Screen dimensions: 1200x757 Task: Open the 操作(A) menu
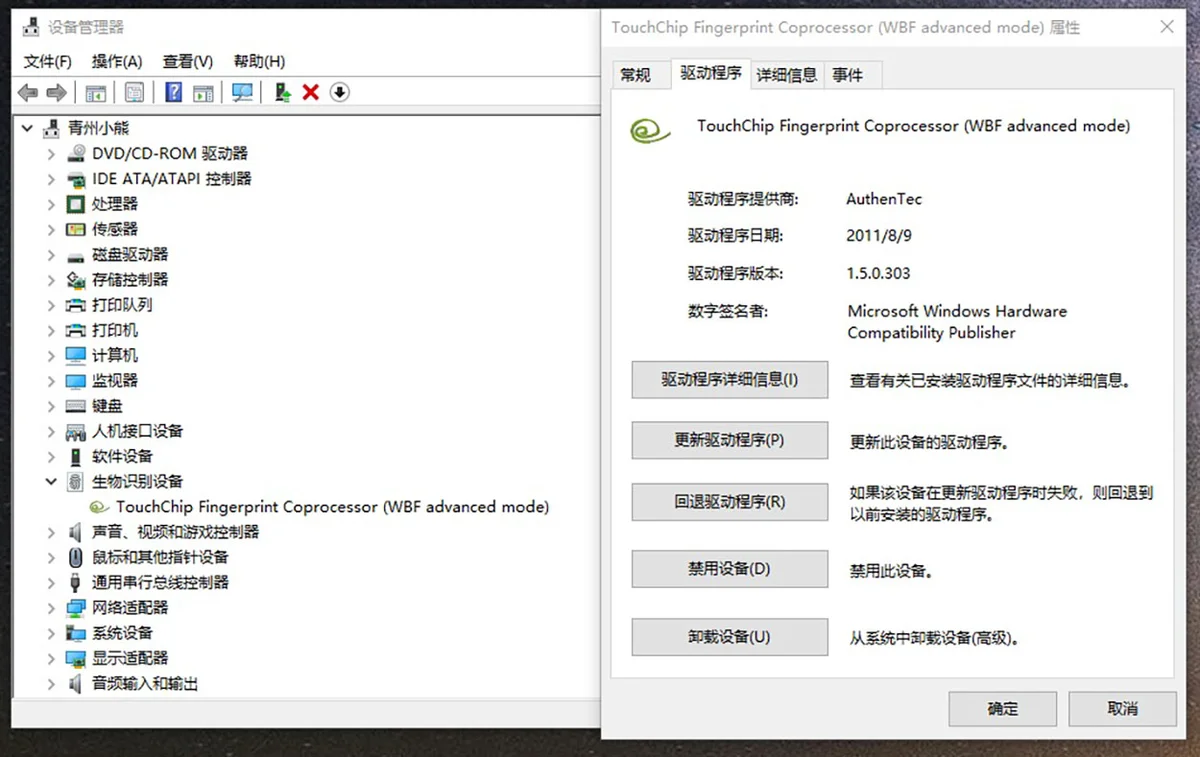117,62
